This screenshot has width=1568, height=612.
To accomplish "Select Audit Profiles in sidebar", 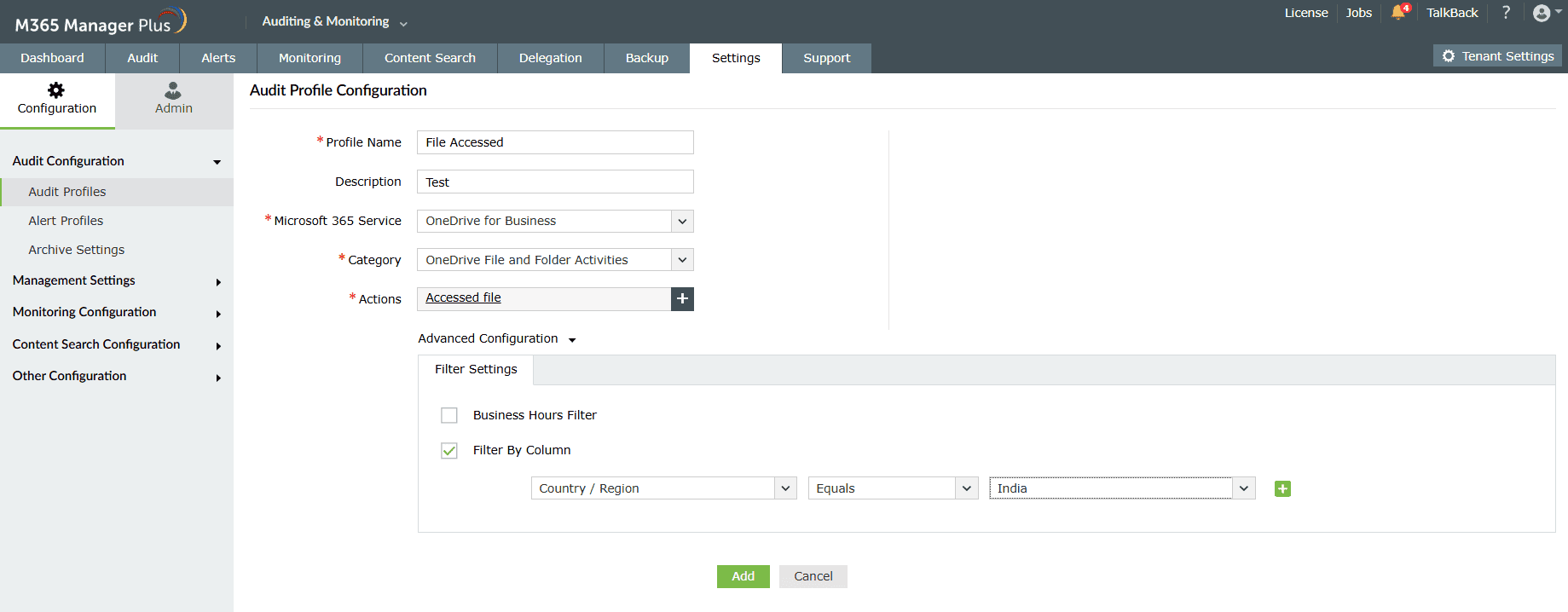I will point(117,192).
